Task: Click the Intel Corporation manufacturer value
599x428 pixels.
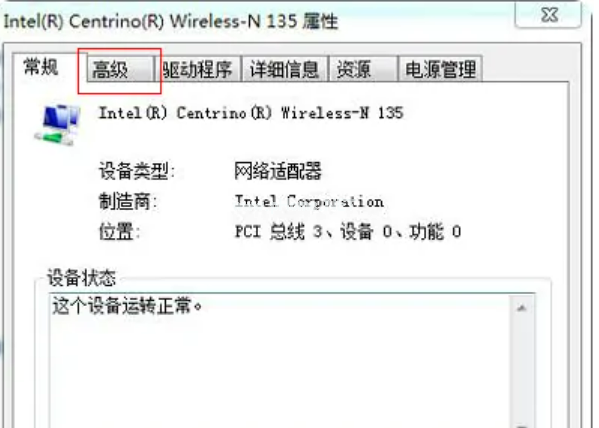Action: click(x=309, y=201)
